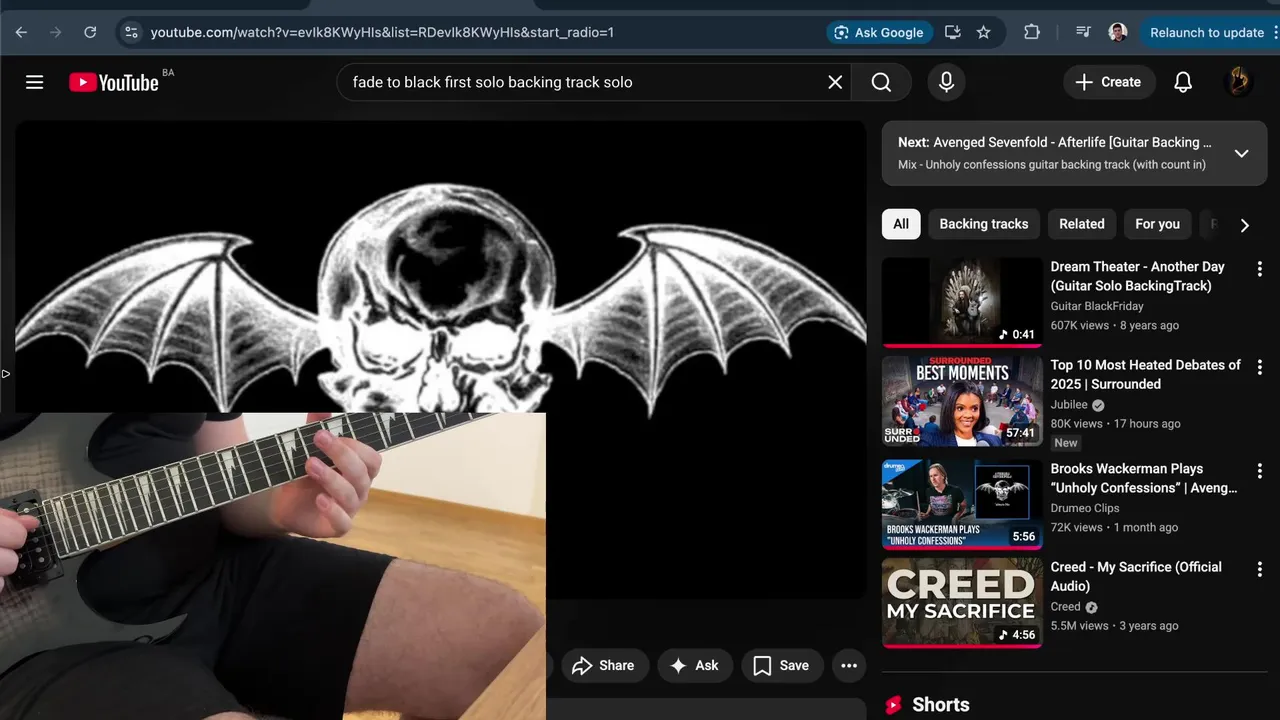Open the Chrome profile avatar

(1118, 32)
